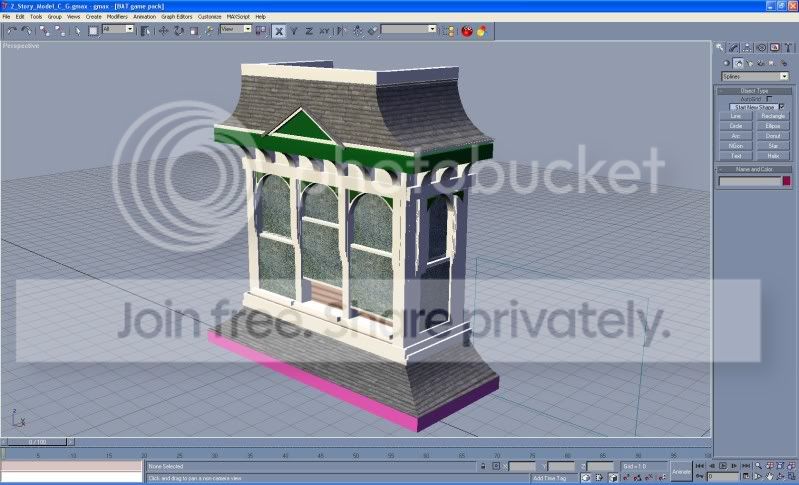
Task: Open the Material Editor red sphere icon
Action: click(x=467, y=31)
